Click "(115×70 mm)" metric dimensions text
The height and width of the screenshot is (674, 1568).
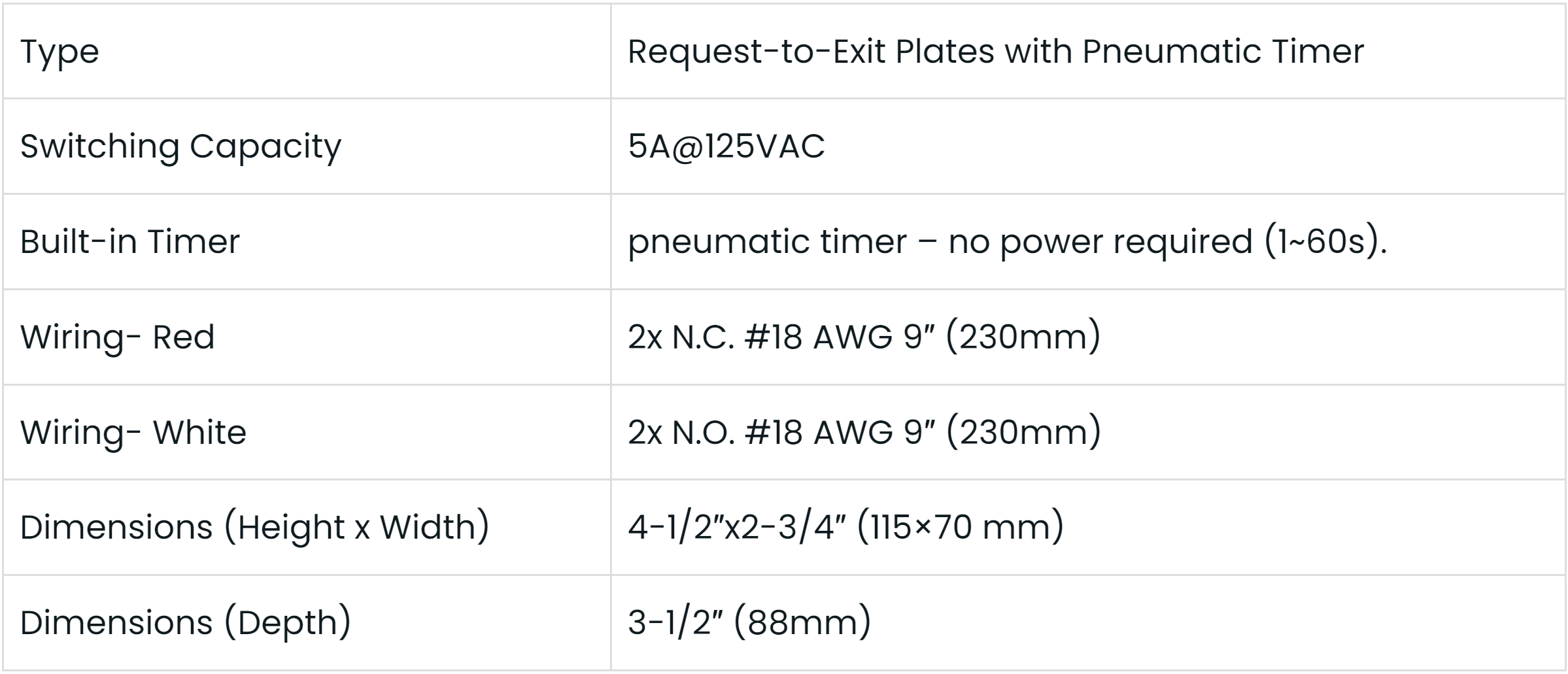pos(960,528)
